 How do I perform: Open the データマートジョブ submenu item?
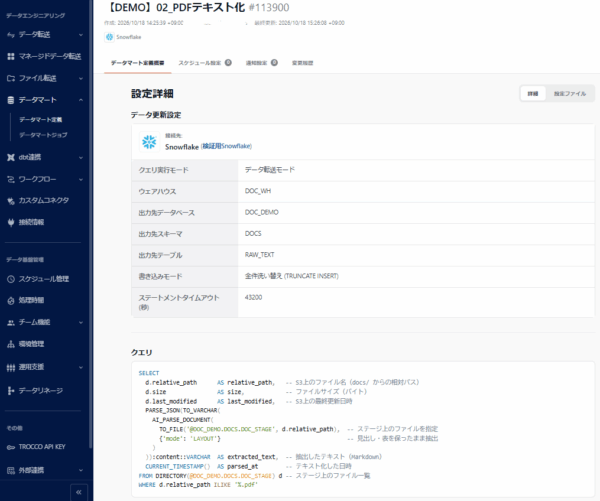(43, 135)
